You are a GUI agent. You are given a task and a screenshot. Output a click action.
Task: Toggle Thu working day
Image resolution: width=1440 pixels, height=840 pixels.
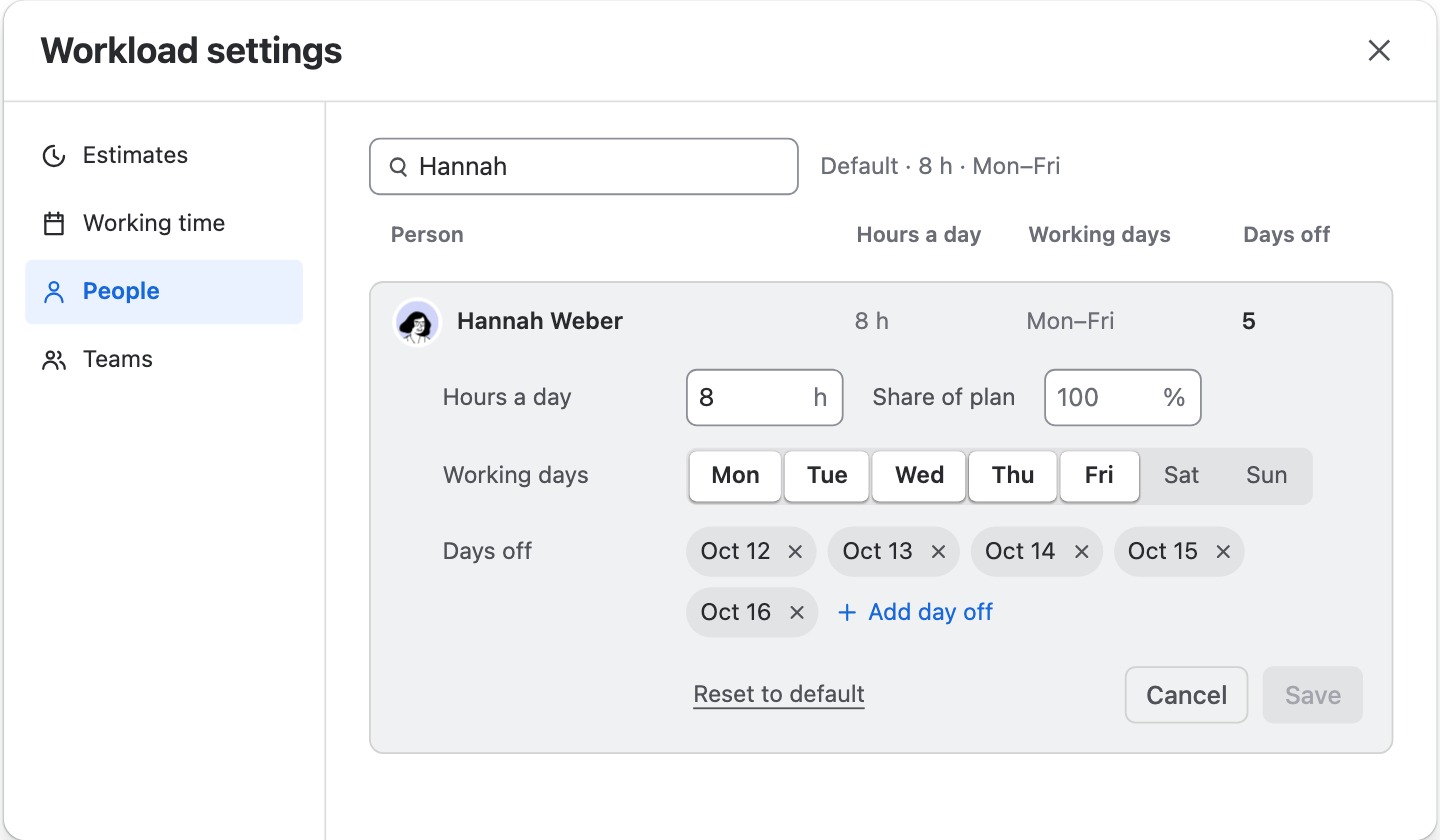coord(1013,475)
